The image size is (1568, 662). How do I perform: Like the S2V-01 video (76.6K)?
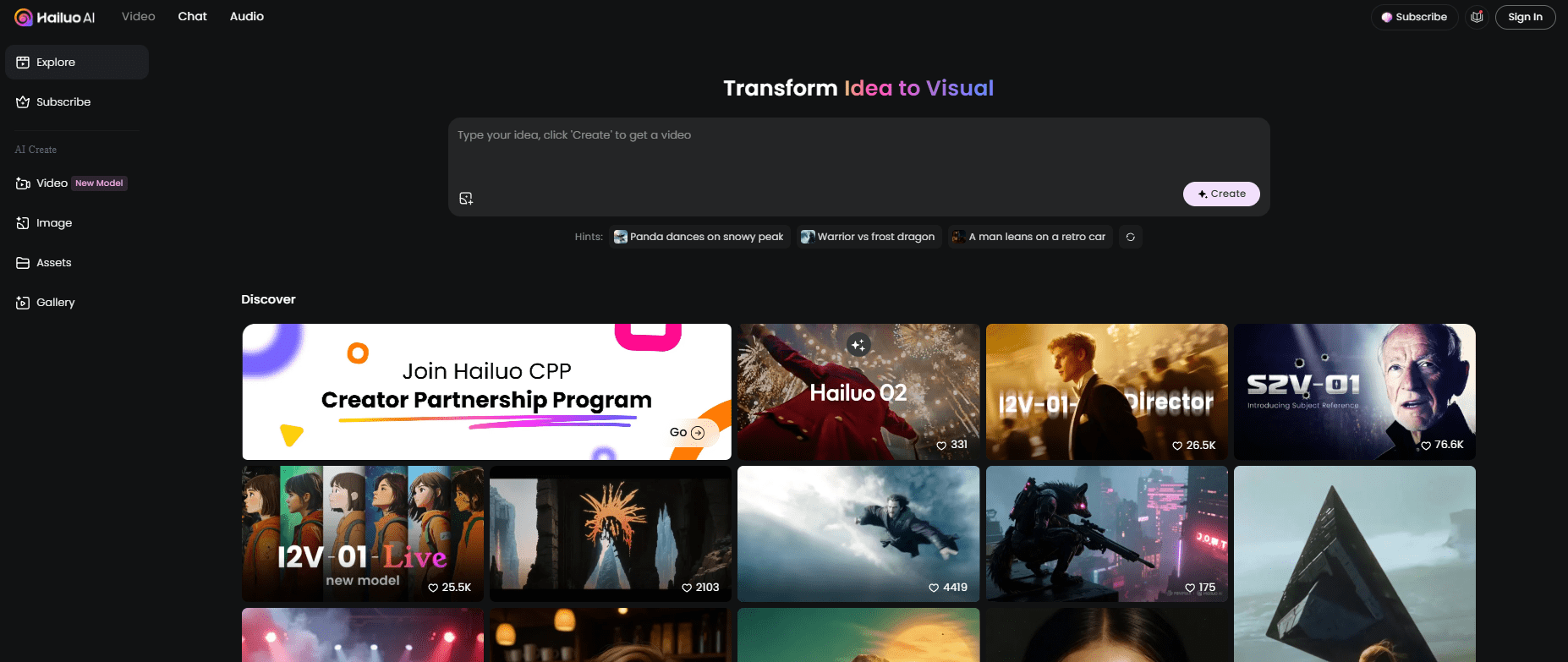click(1426, 446)
